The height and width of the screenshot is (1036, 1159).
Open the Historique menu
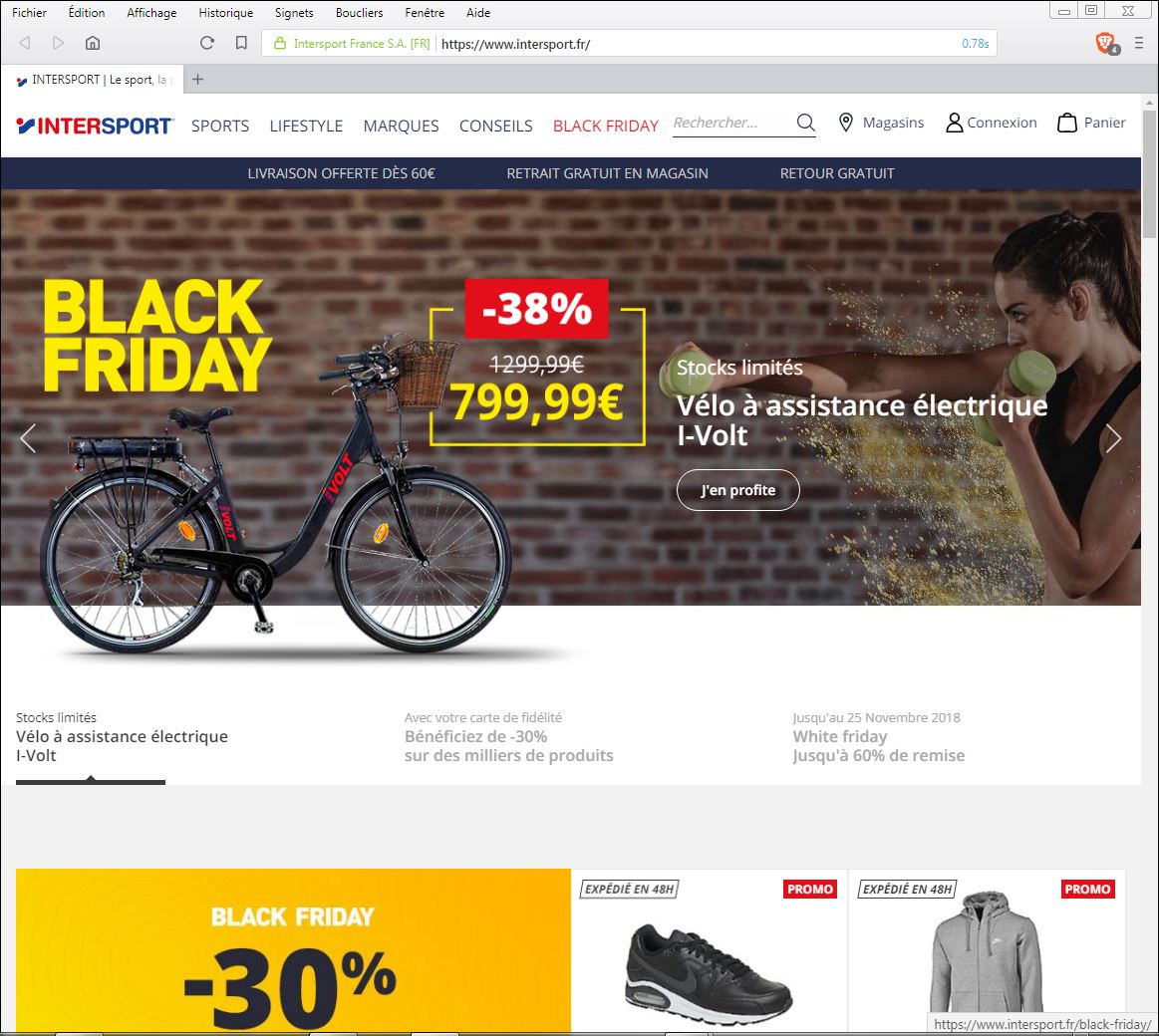226,13
